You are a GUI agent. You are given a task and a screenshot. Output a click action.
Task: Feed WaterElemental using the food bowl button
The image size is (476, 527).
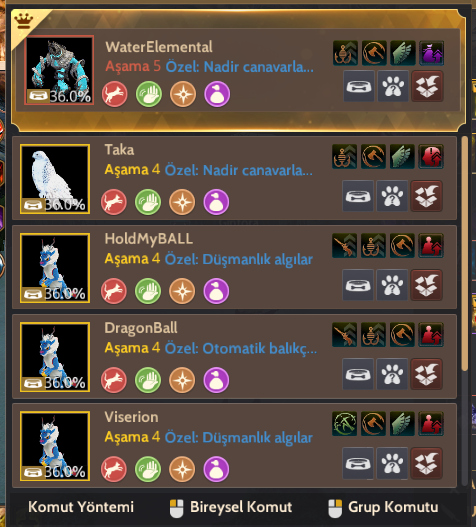[359, 86]
